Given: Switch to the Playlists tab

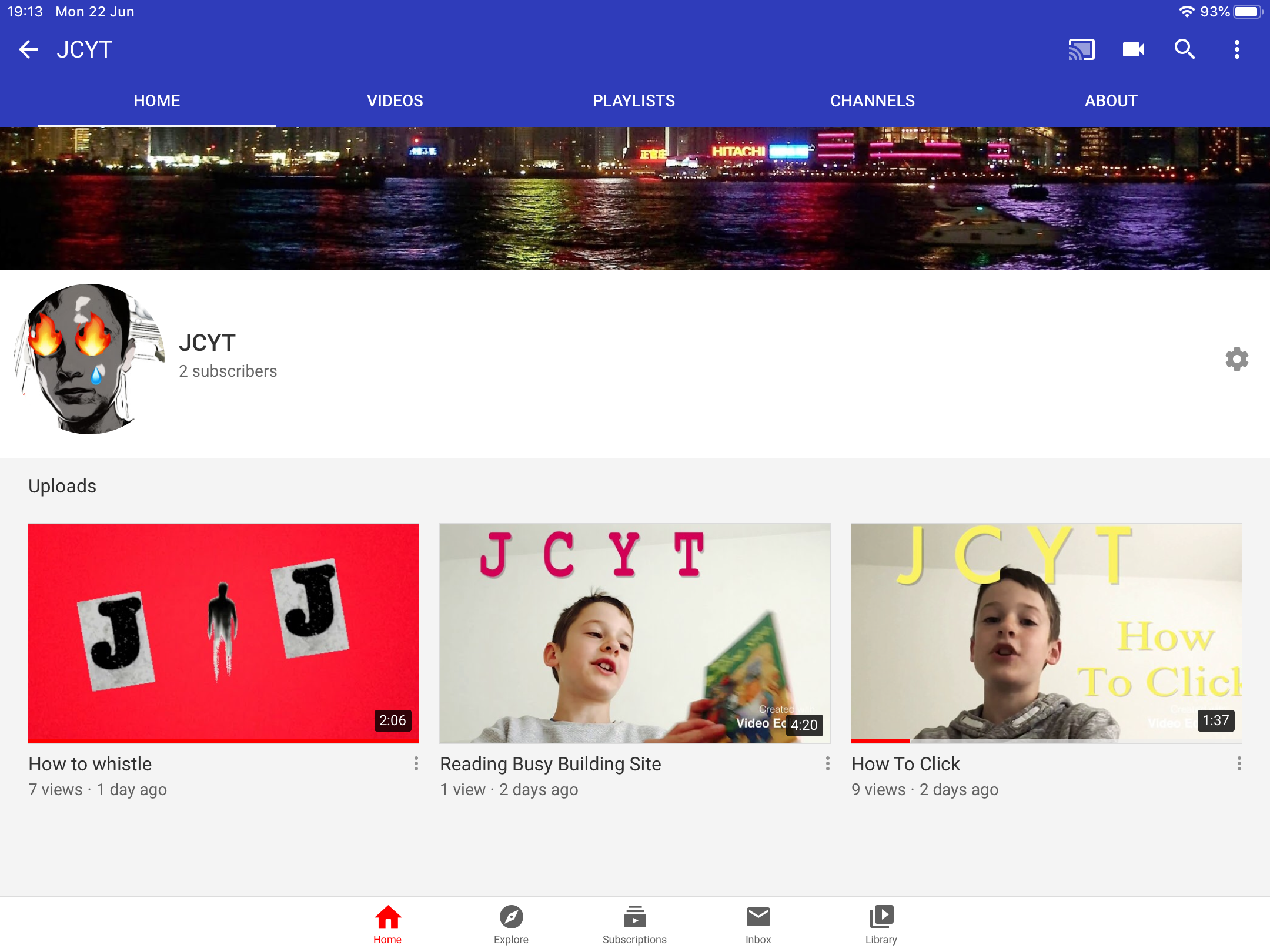Looking at the screenshot, I should point(634,100).
